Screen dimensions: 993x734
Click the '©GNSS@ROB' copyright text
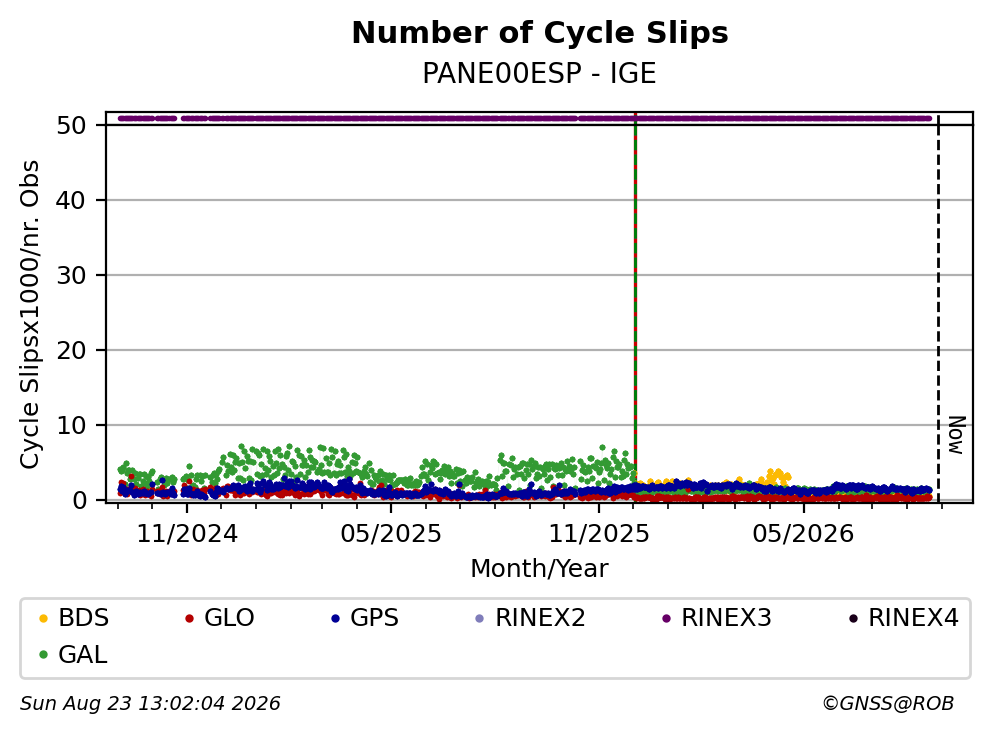coord(888,703)
